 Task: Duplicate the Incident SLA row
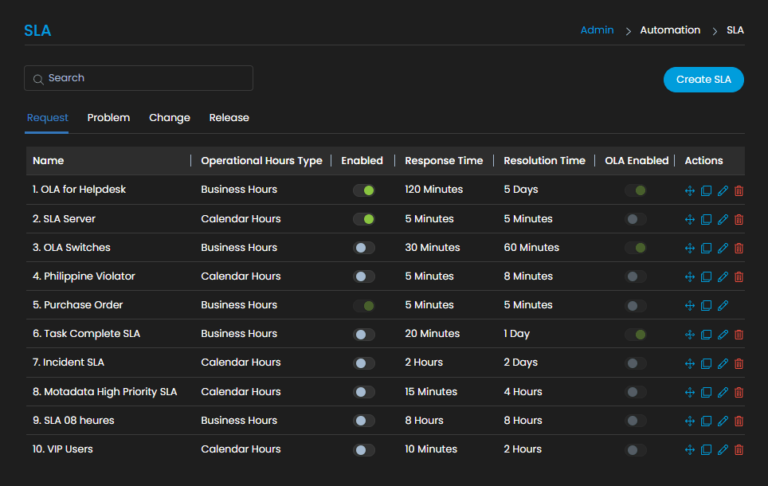pyautogui.click(x=706, y=363)
